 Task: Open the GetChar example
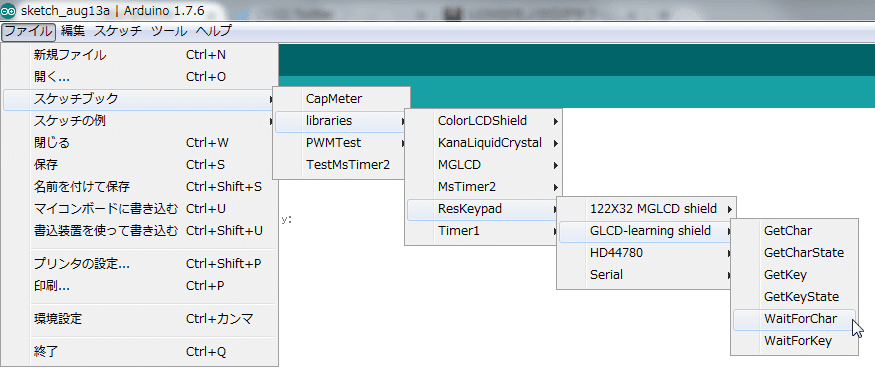point(795,231)
